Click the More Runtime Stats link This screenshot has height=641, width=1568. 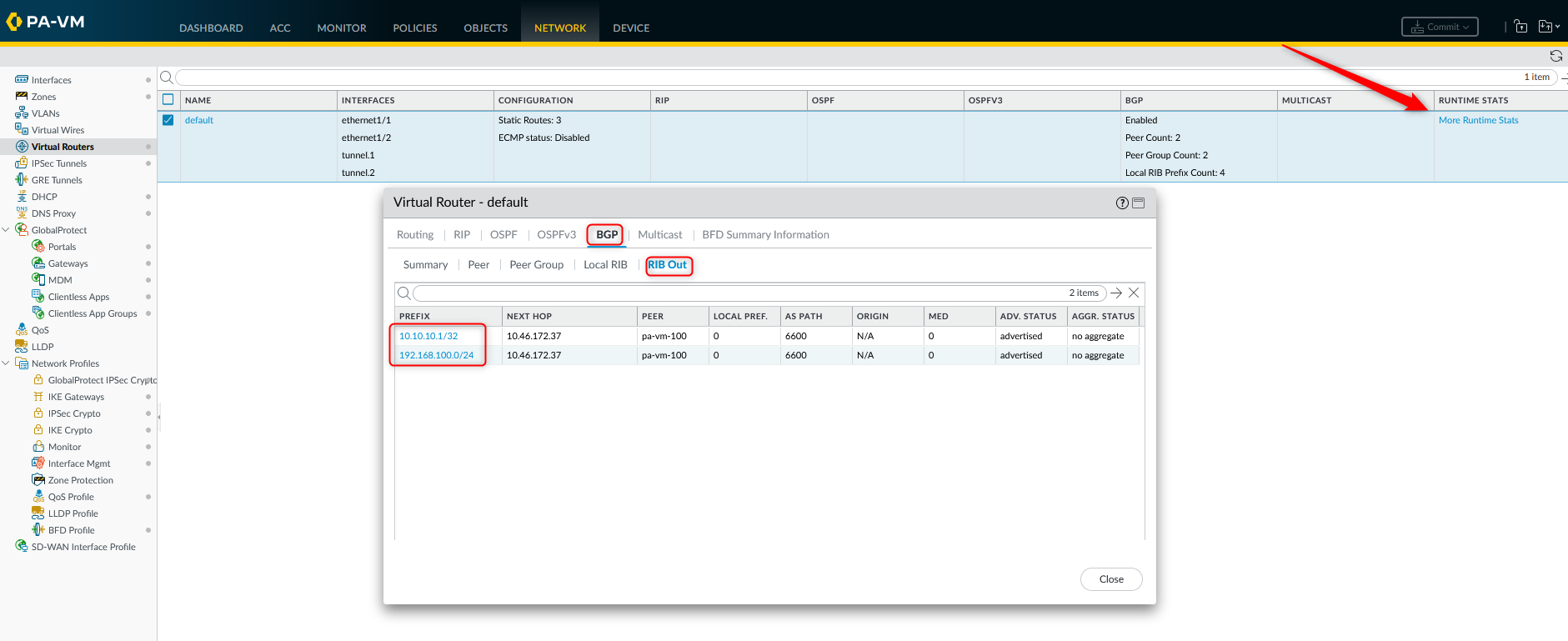click(1478, 120)
